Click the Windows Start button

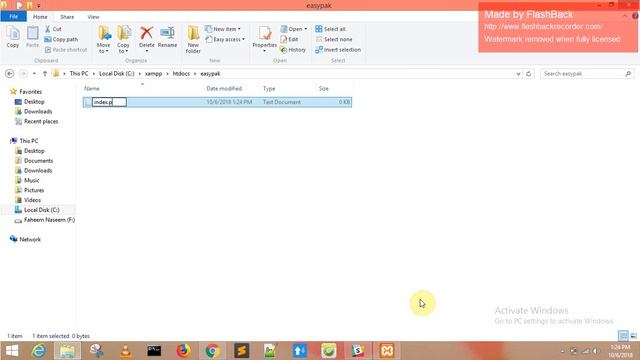12,351
